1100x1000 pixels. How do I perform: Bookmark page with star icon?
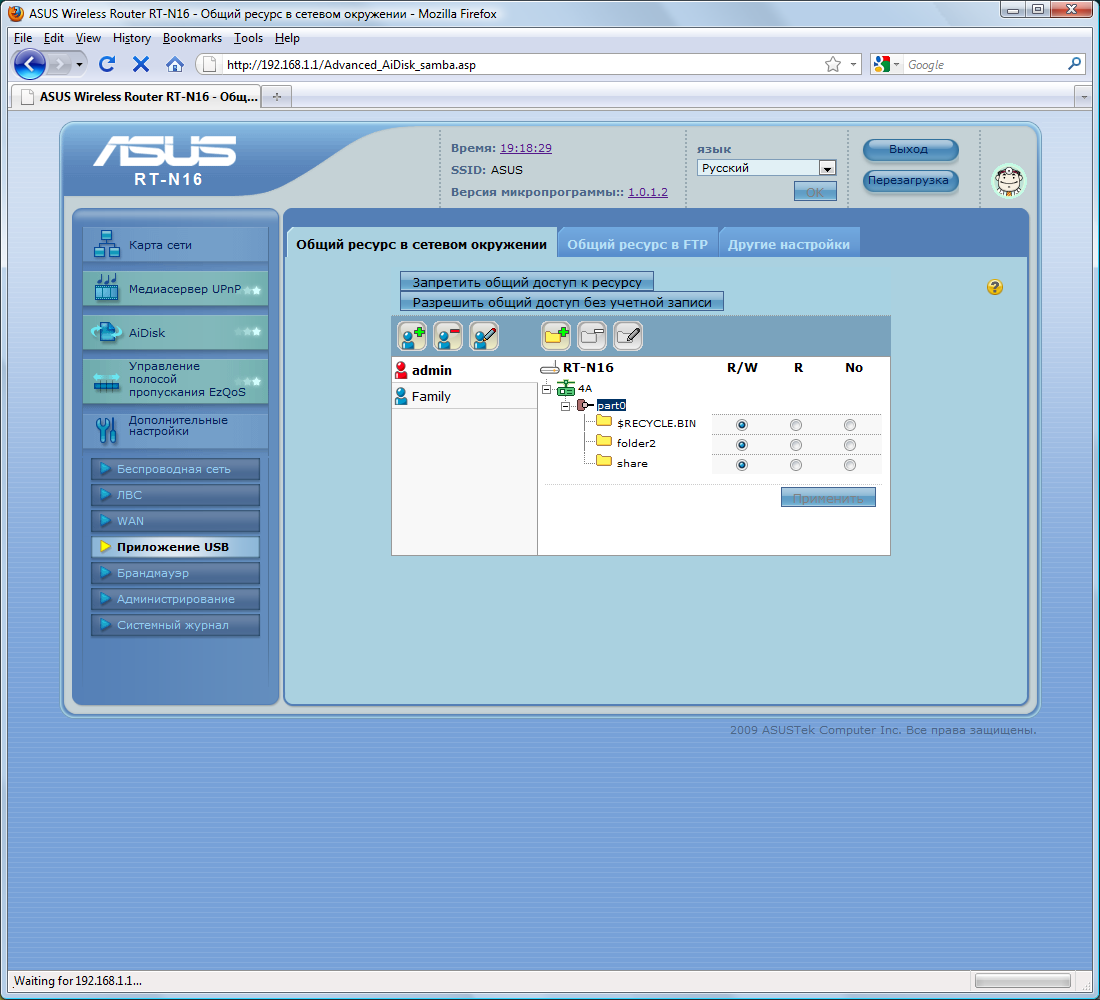(x=833, y=65)
